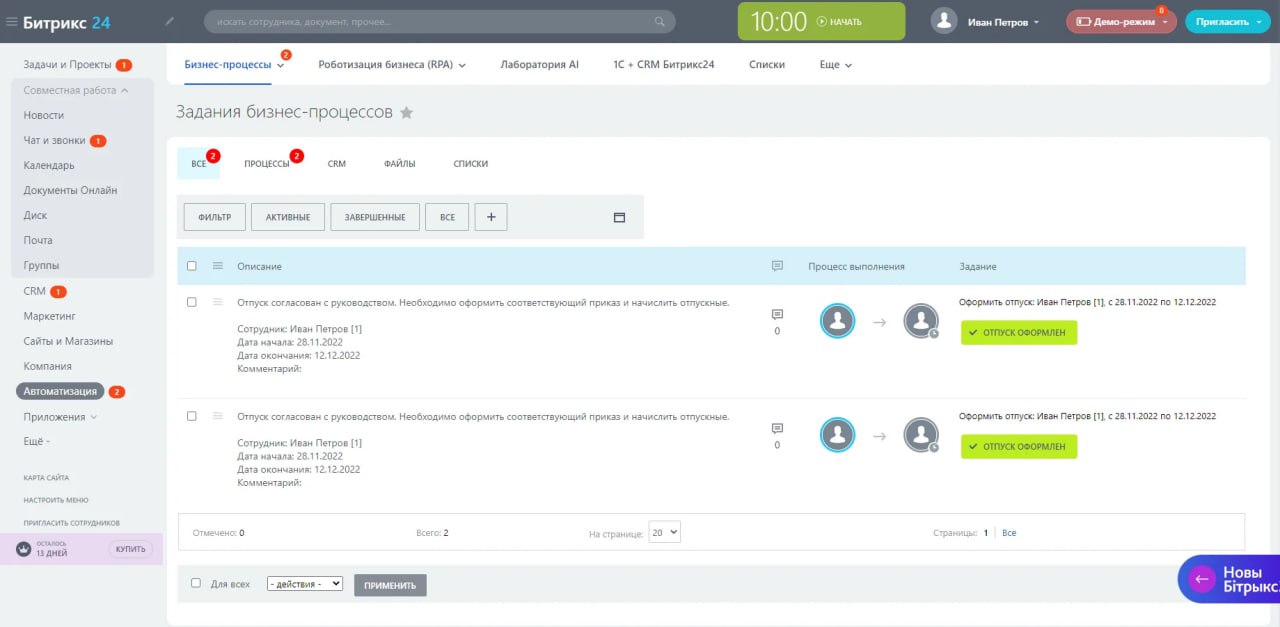
Task: Open the Лаборатория AI tab
Action: coord(540,64)
